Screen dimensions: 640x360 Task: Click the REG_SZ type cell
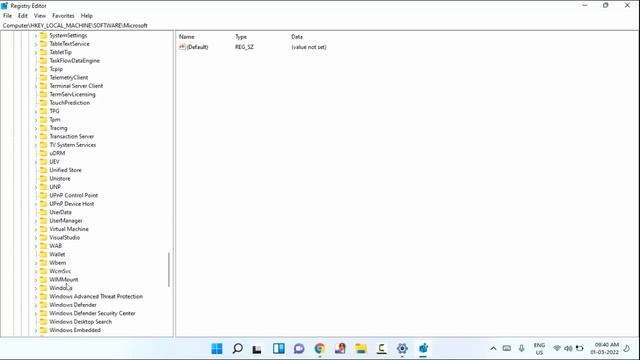[244, 47]
